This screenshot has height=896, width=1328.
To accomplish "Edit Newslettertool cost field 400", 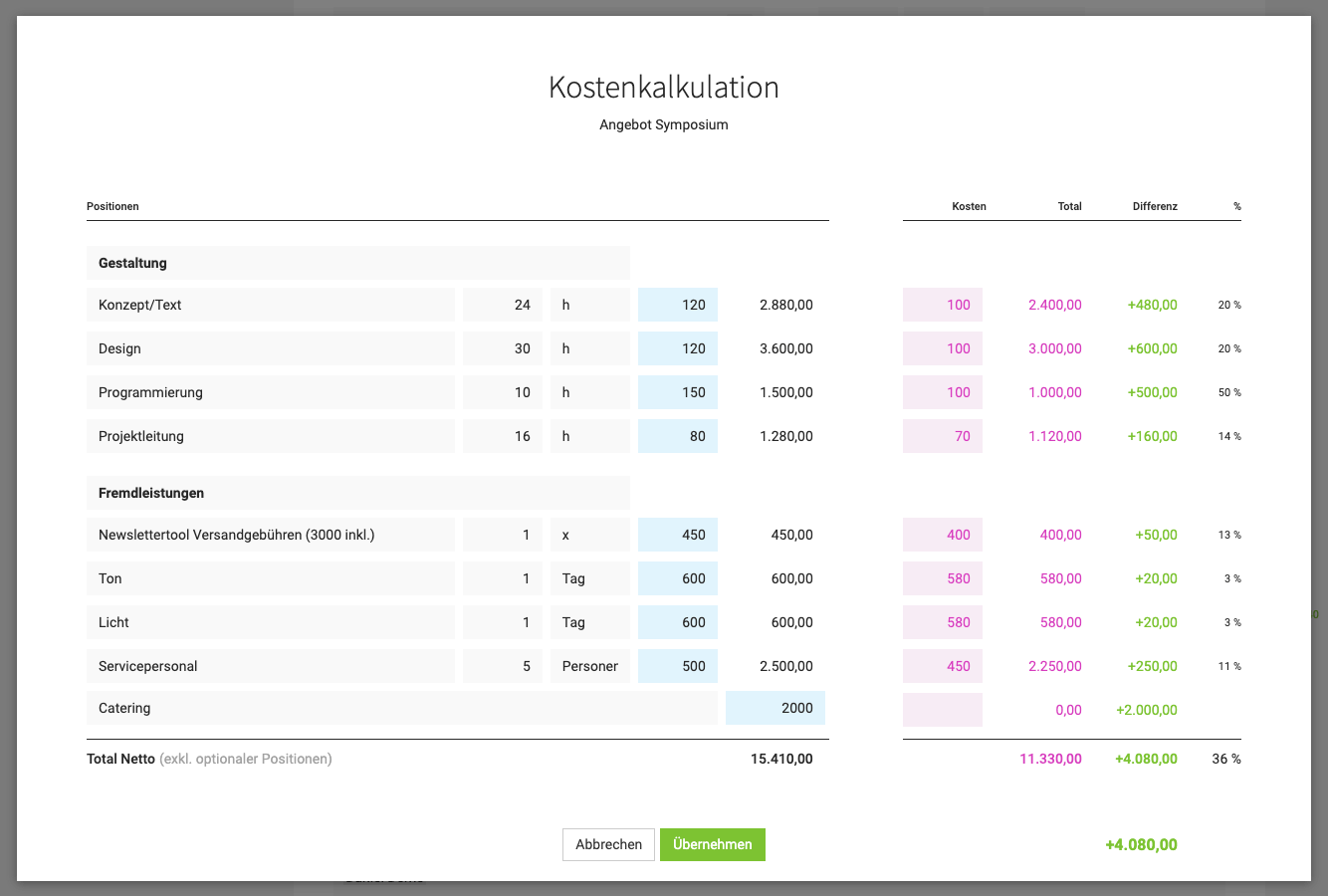I will click(x=943, y=535).
